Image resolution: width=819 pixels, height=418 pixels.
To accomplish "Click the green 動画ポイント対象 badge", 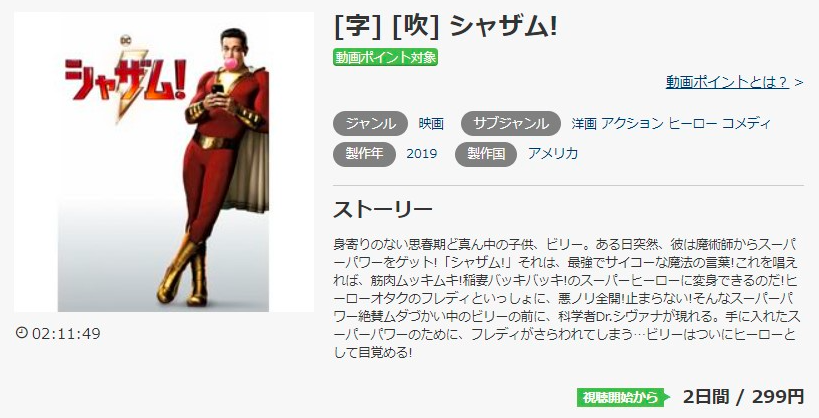I will click(385, 57).
